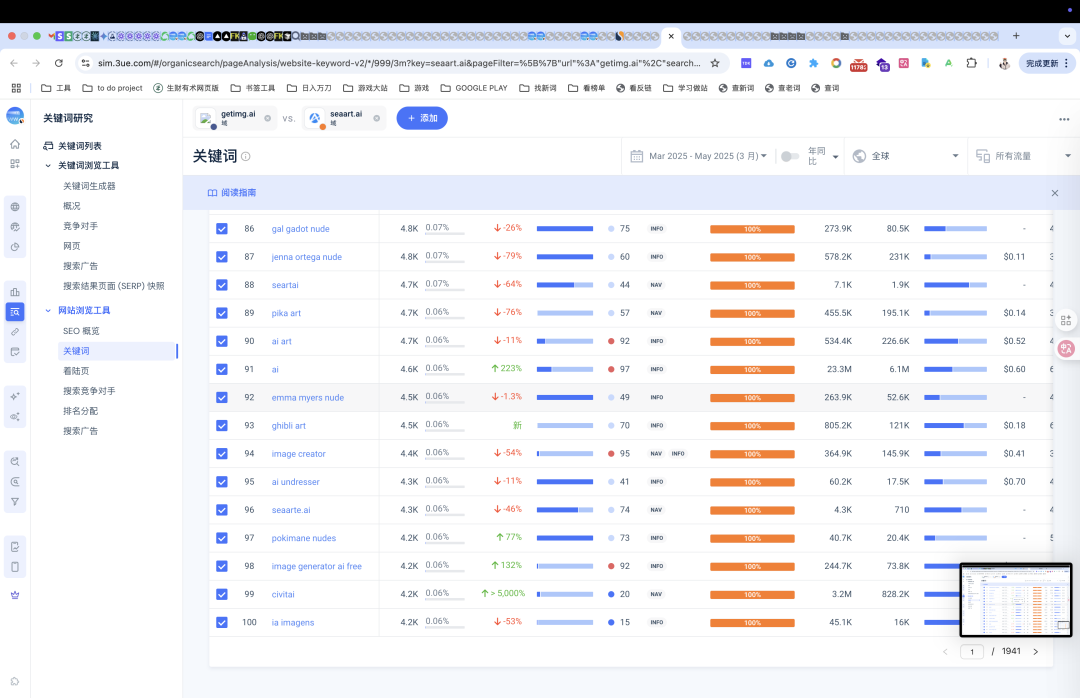Remove getimg.ai from comparison
This screenshot has width=1080, height=698.
pos(267,119)
